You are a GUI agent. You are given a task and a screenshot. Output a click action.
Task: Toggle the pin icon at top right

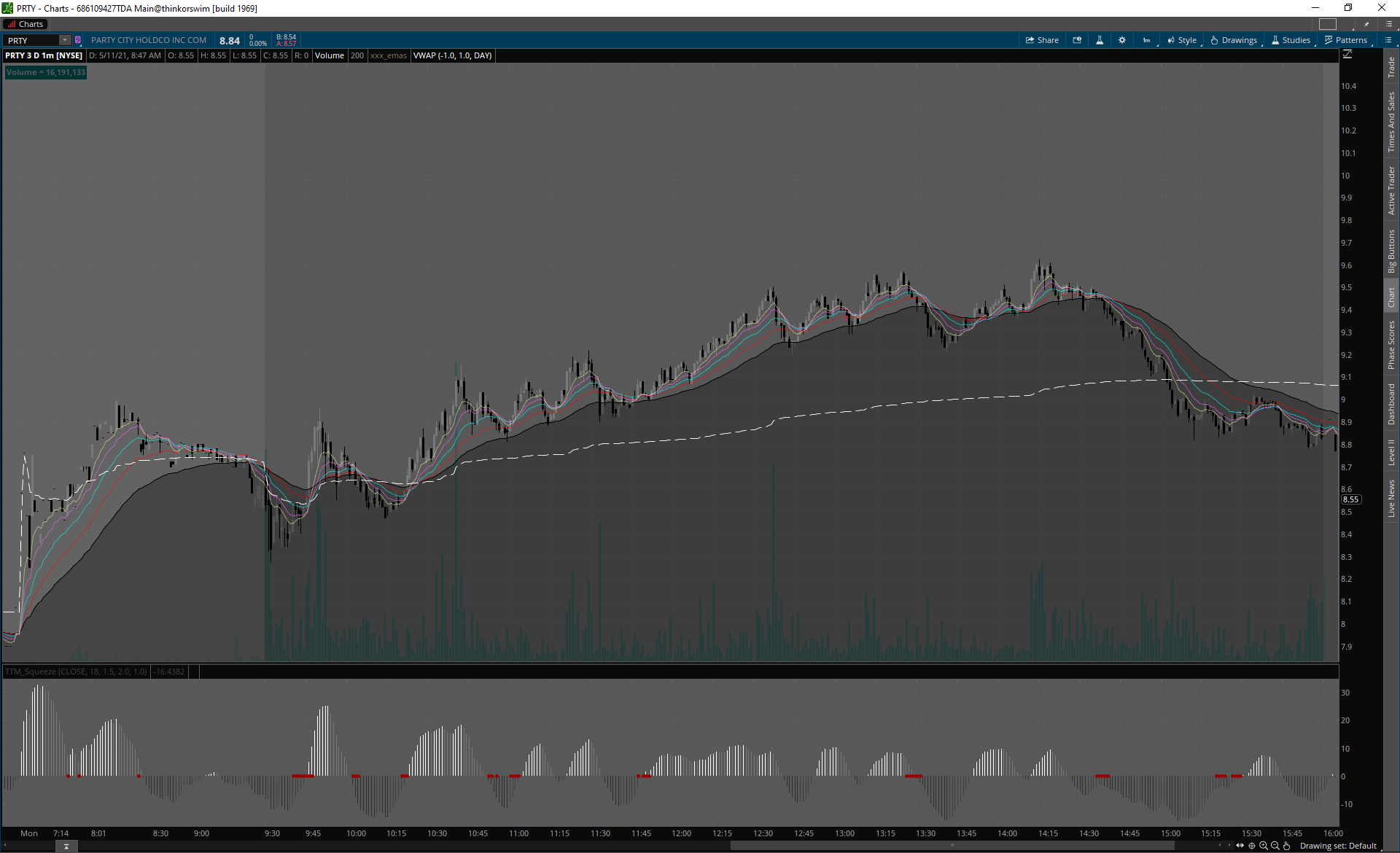[x=1366, y=24]
